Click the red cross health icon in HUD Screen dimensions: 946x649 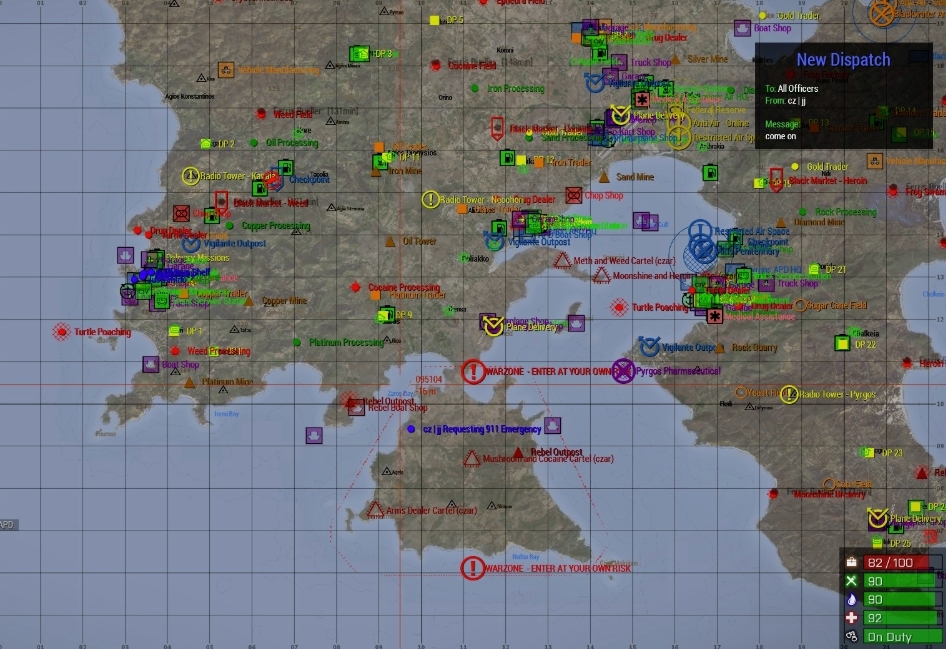(851, 618)
